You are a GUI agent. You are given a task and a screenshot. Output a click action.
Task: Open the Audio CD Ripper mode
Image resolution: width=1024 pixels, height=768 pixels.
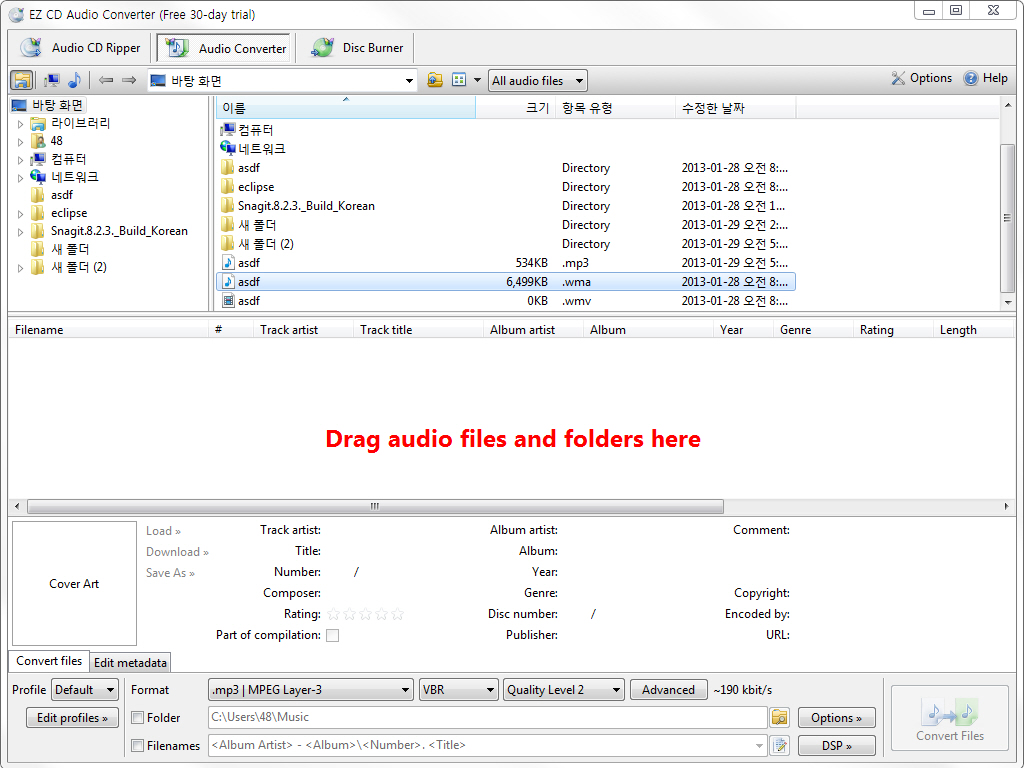(x=81, y=48)
